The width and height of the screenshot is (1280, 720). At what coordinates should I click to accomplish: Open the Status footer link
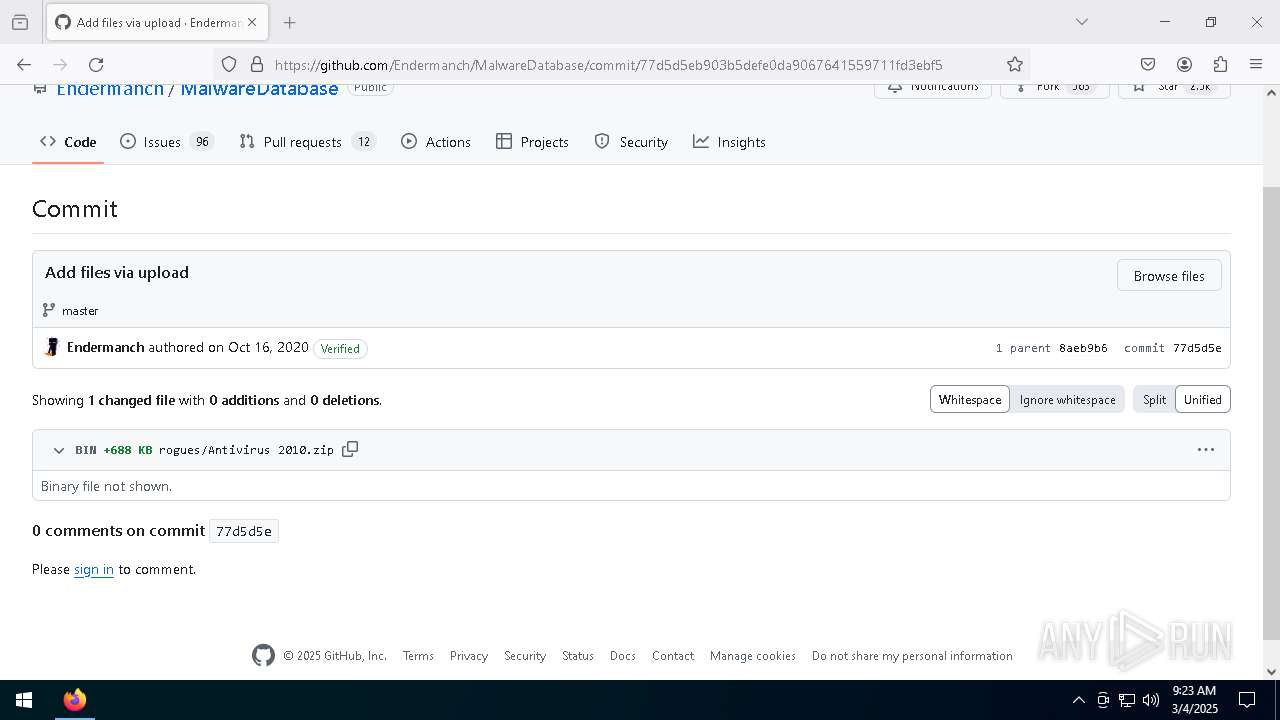tap(578, 656)
